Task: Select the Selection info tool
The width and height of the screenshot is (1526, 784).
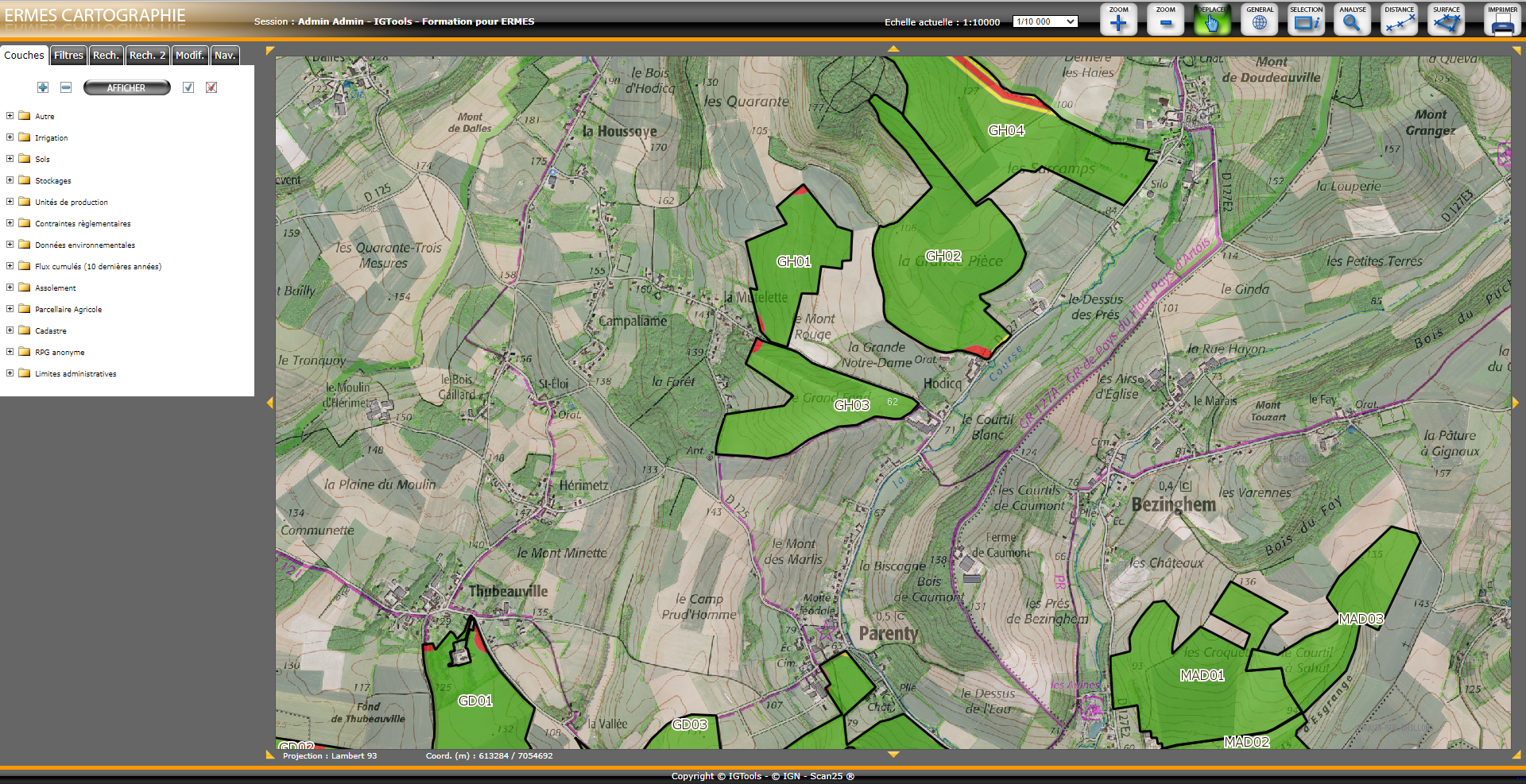Action: [x=1306, y=20]
